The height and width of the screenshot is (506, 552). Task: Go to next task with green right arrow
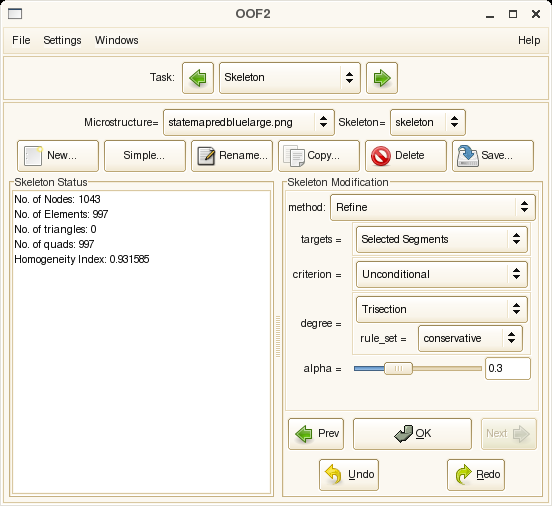[382, 78]
